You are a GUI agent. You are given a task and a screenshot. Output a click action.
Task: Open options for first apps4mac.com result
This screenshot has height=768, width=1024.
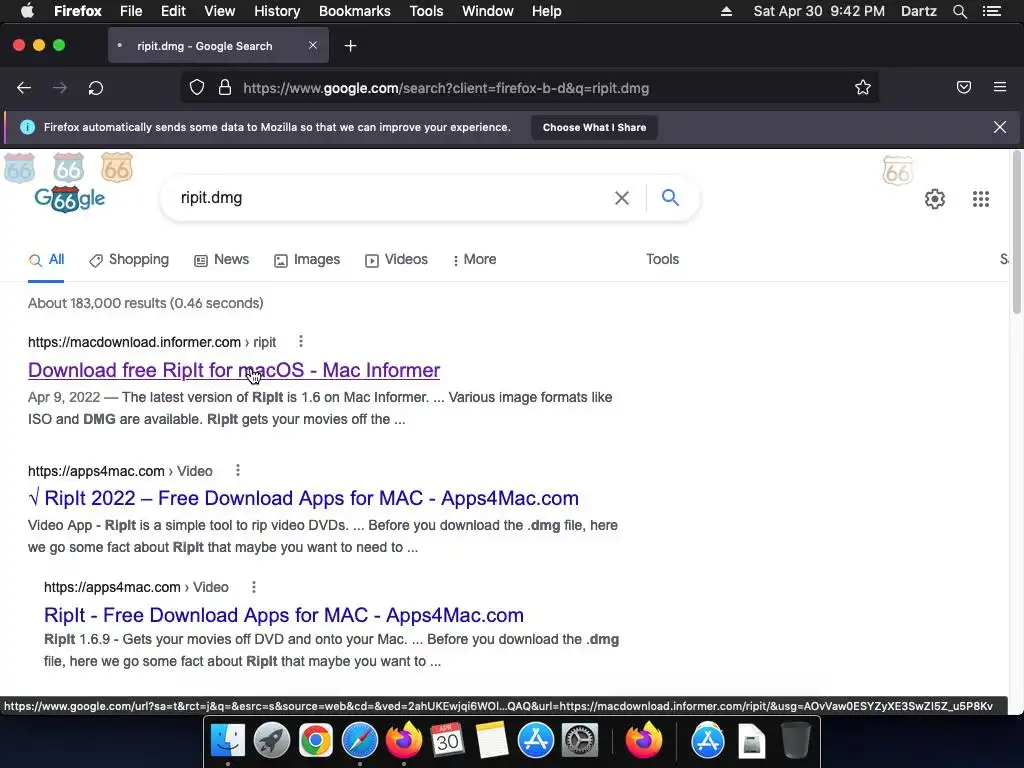point(238,470)
